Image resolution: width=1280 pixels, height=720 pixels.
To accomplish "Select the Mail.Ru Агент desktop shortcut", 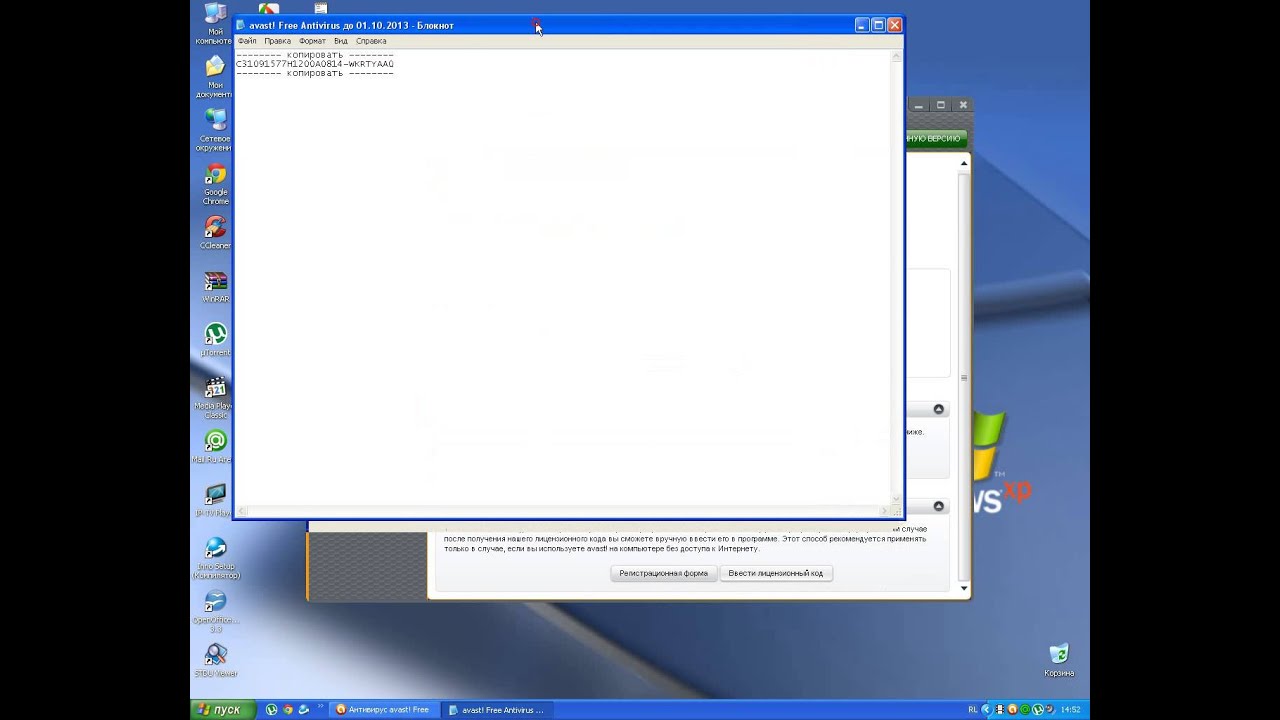I will [x=215, y=447].
